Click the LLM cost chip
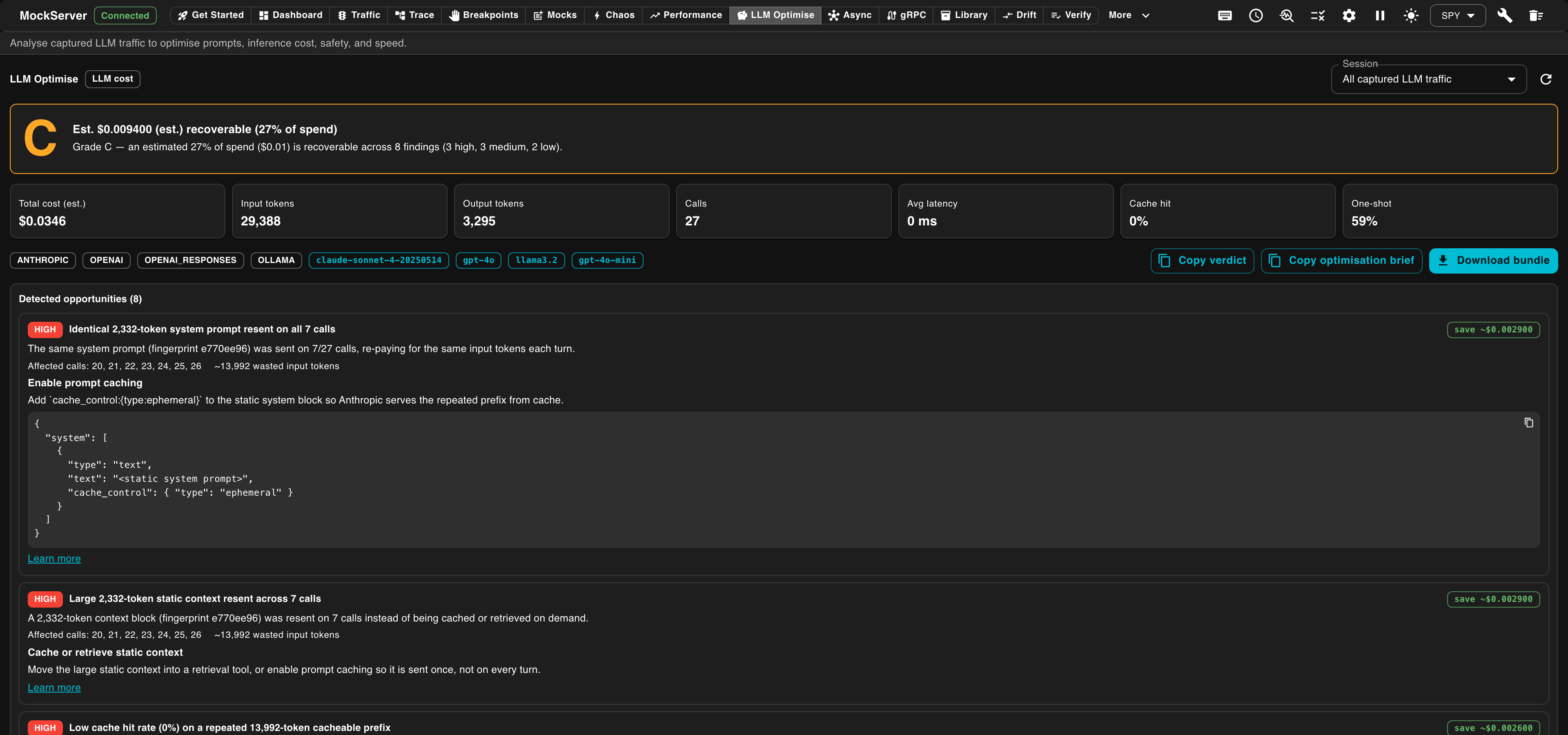Viewport: 1568px width, 735px height. point(113,79)
